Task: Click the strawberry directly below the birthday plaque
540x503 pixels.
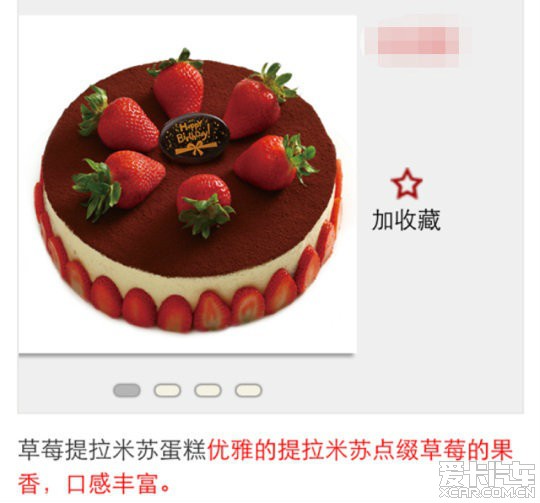Action: (x=205, y=205)
